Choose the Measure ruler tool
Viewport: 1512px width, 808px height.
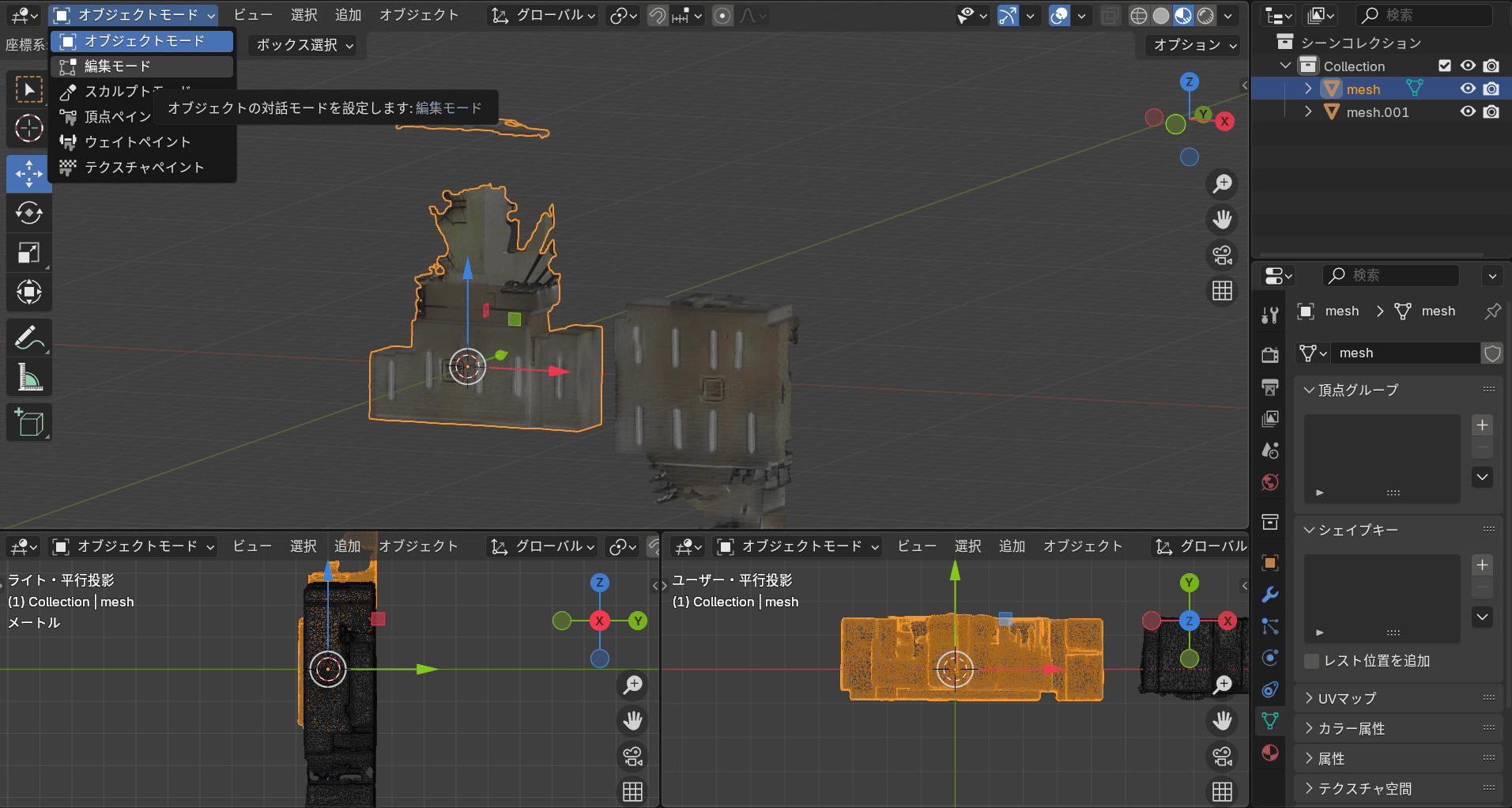pos(29,378)
